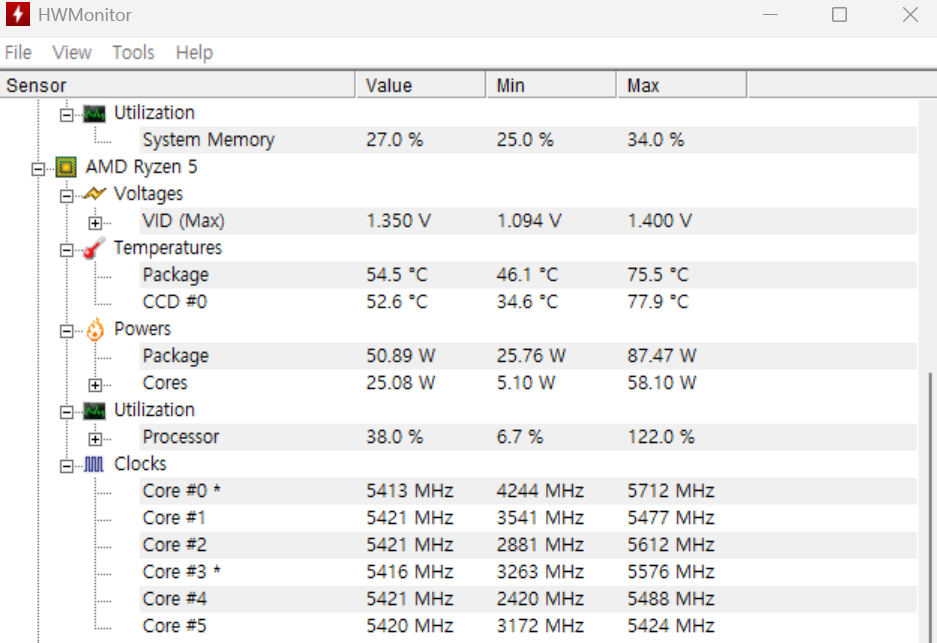Select the VID (Max) row label
Viewport: 937px width, 643px height.
point(183,221)
